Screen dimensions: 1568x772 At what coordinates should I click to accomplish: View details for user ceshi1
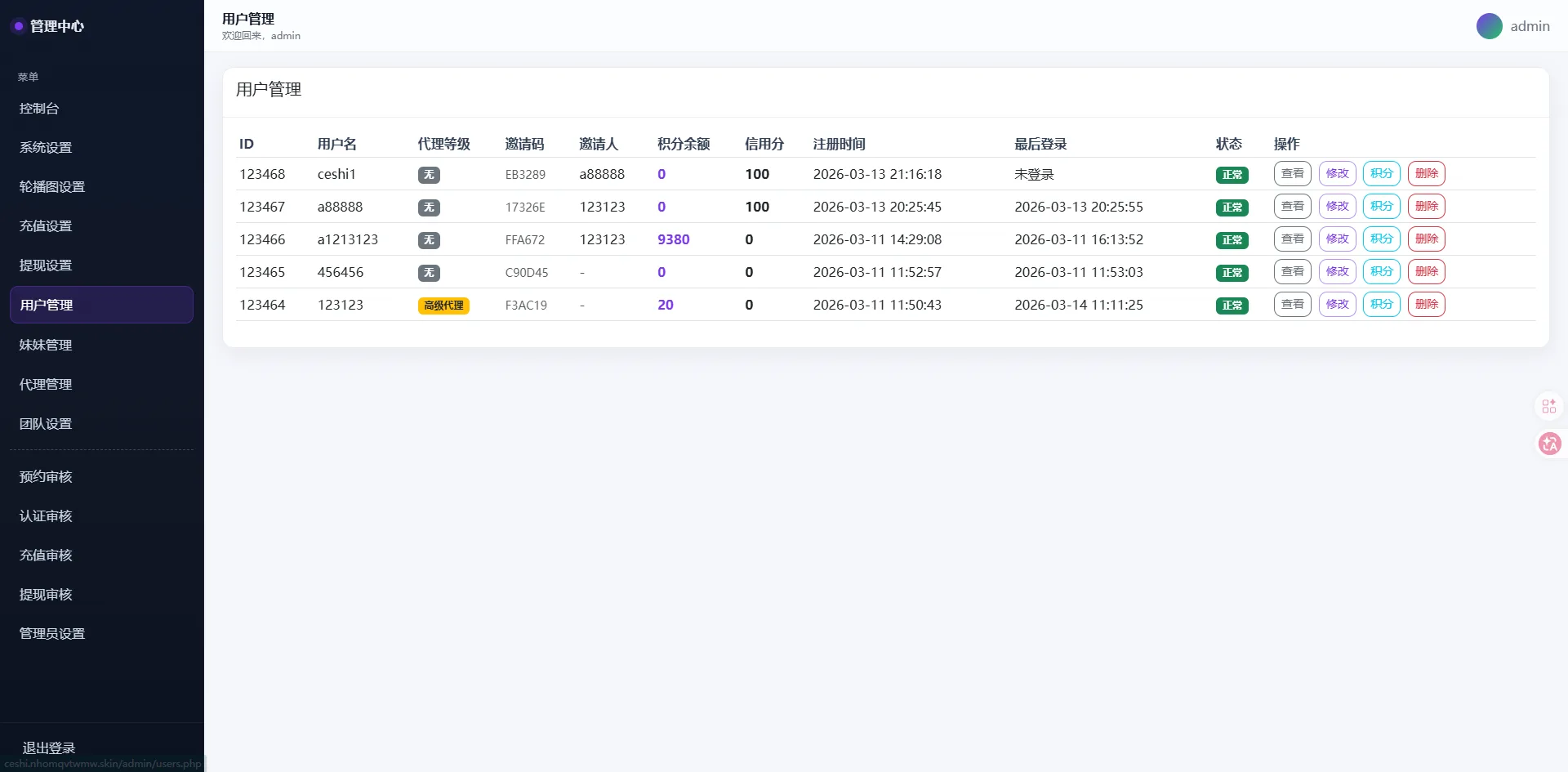coord(1292,174)
